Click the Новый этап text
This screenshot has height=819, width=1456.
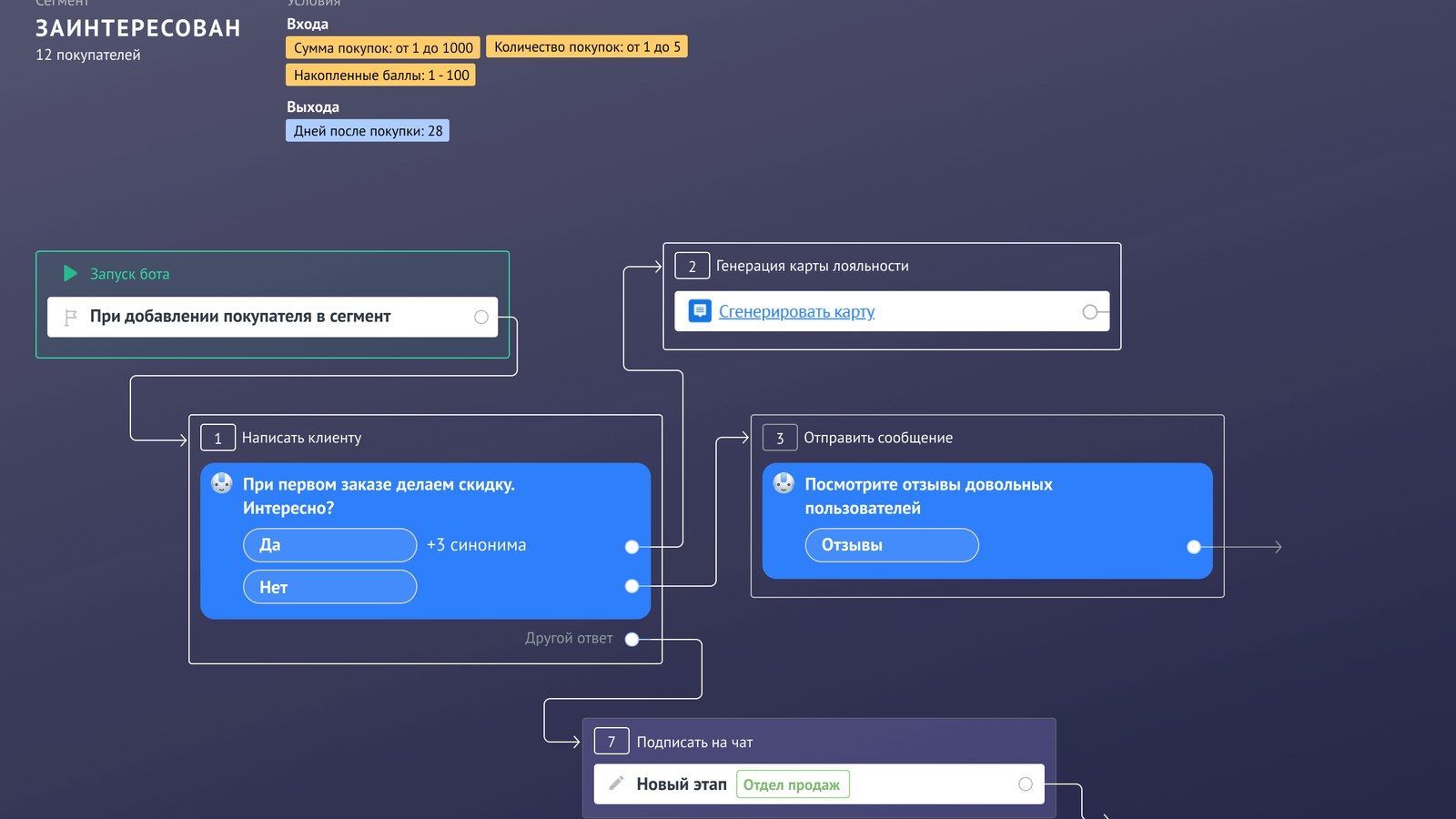(682, 784)
